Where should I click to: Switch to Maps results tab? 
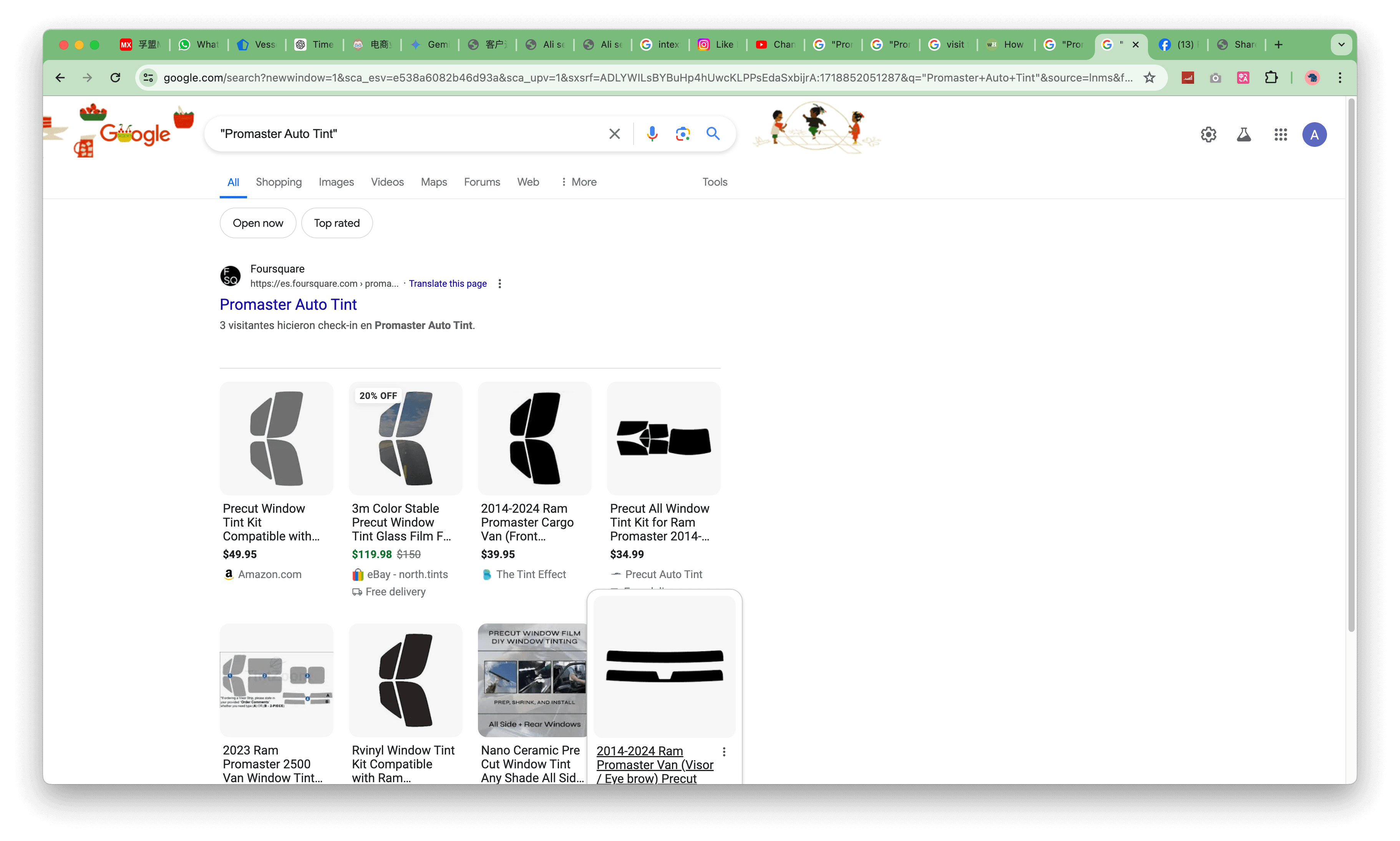click(434, 182)
